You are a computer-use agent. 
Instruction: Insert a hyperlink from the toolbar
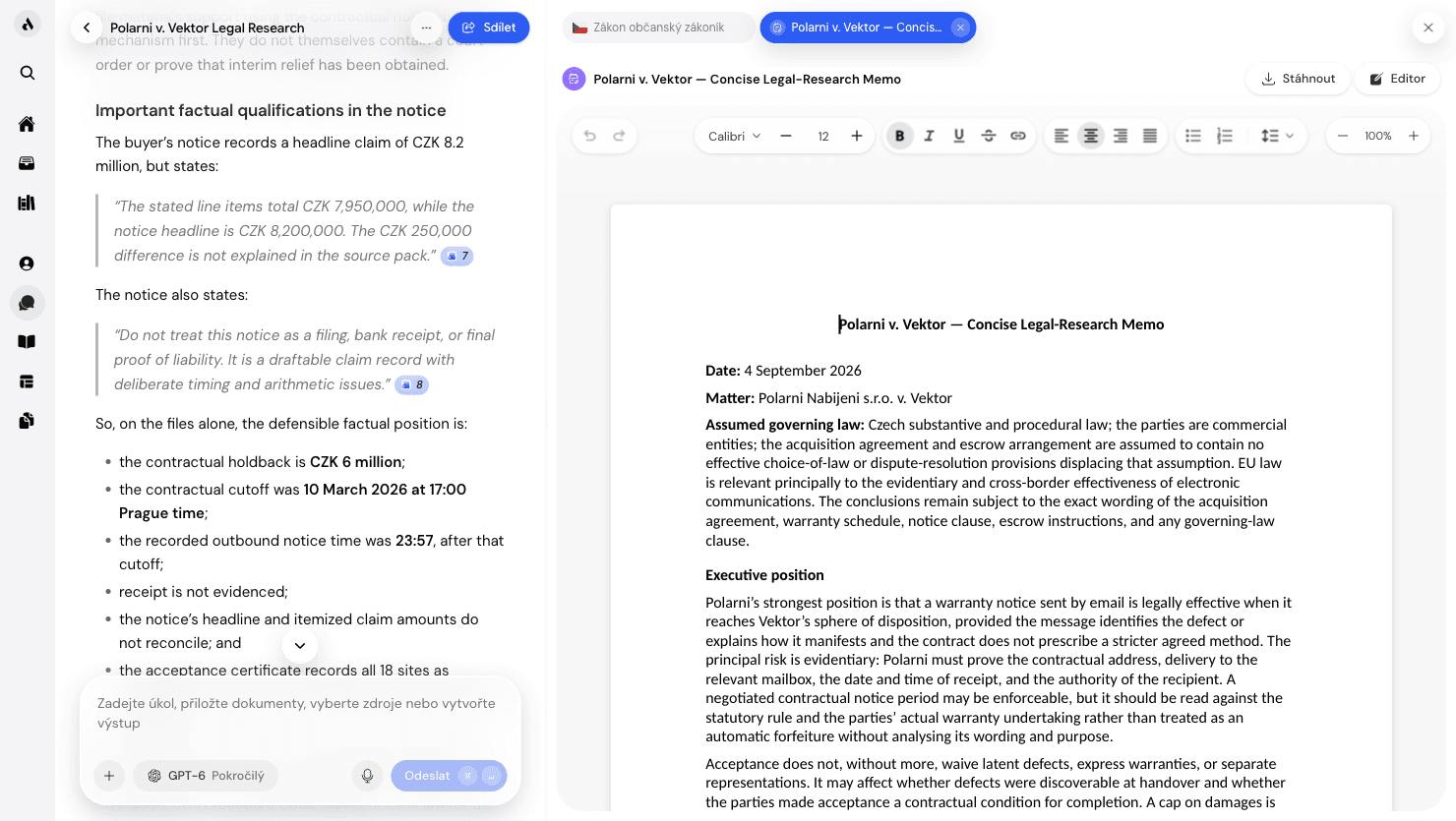click(x=1018, y=136)
